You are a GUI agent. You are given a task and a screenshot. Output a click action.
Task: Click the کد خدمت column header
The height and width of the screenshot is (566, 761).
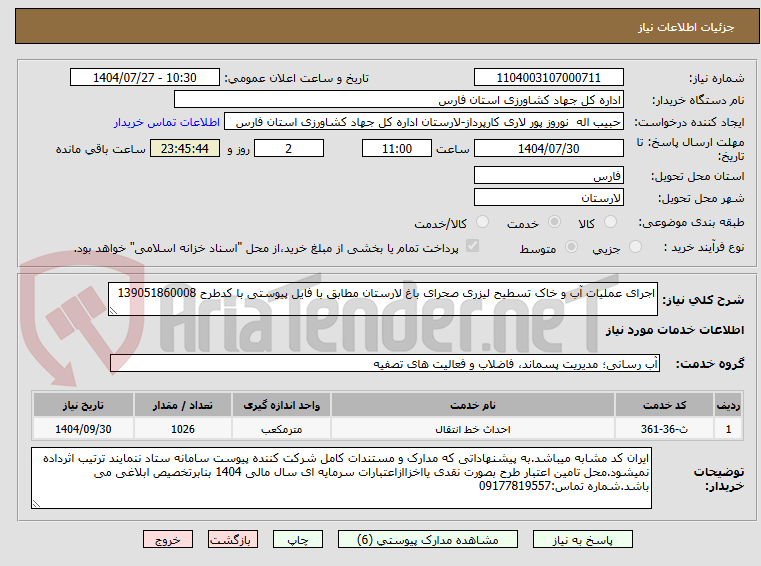point(664,405)
